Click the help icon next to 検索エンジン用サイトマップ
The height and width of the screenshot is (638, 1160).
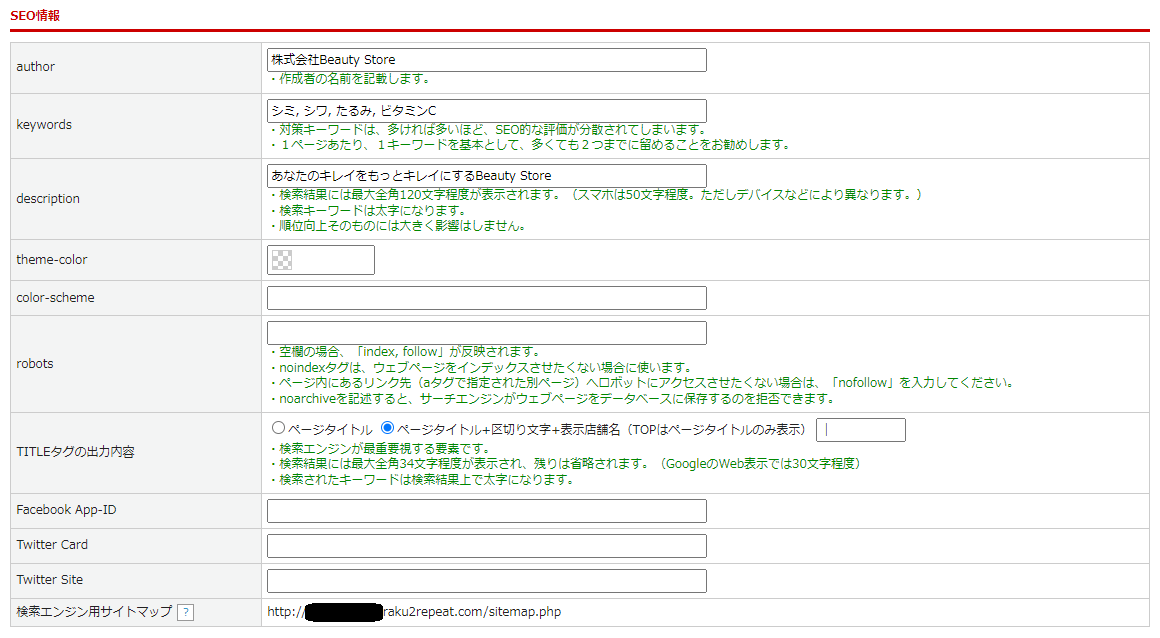click(x=186, y=613)
